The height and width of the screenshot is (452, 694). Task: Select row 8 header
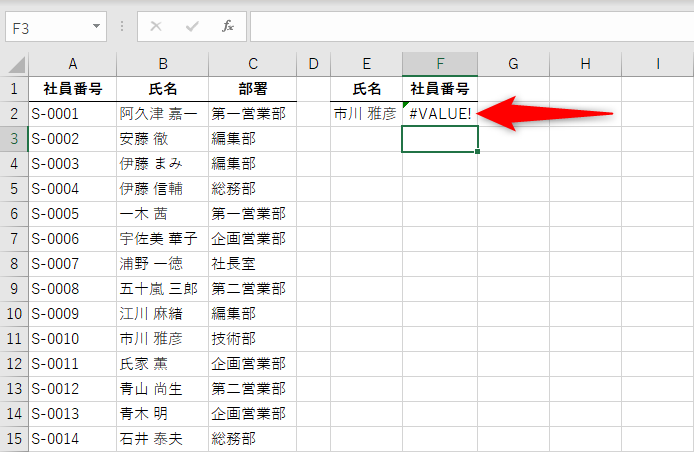click(14, 264)
